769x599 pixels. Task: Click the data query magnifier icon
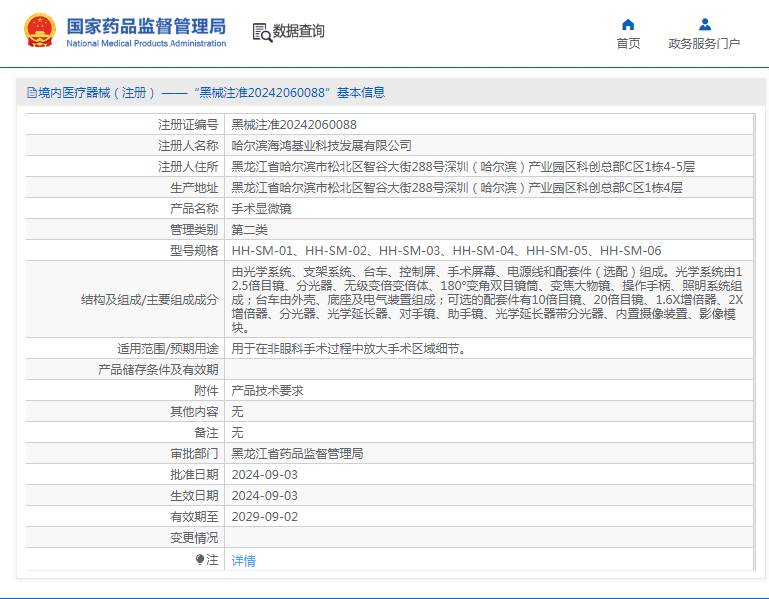(261, 32)
